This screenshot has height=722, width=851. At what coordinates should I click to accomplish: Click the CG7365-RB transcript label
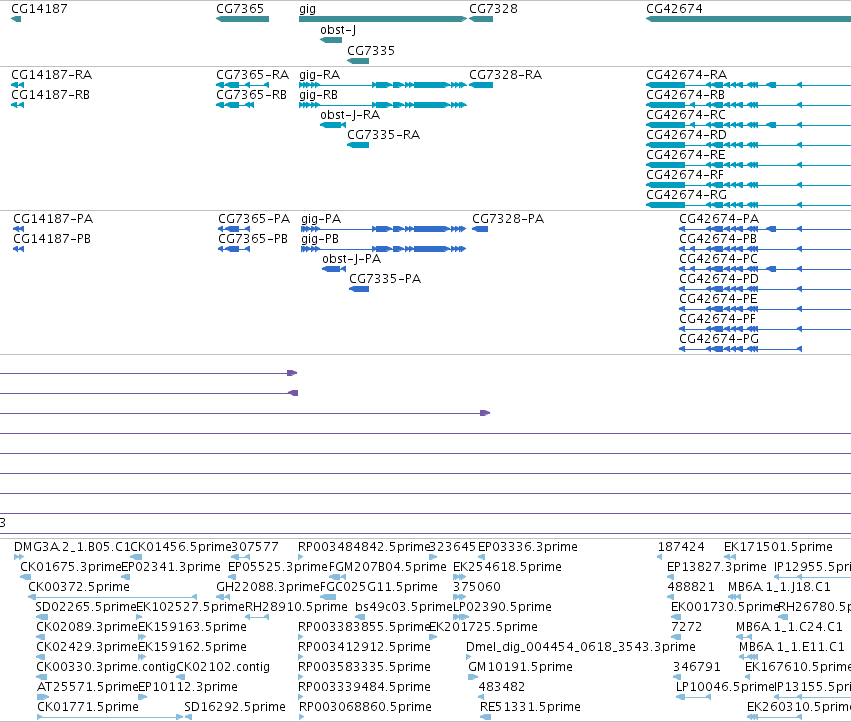251,94
